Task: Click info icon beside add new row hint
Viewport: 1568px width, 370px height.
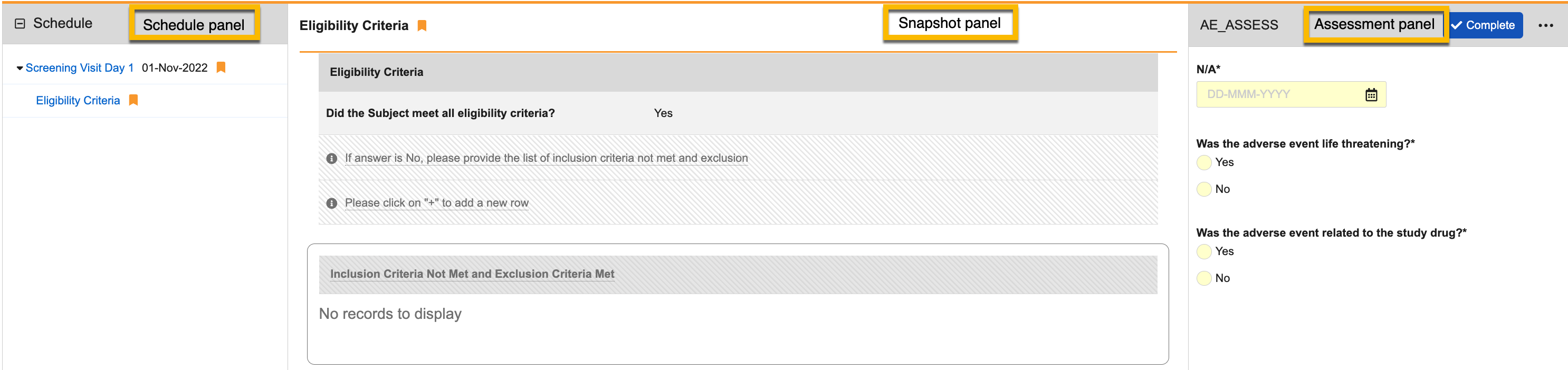Action: pos(332,203)
